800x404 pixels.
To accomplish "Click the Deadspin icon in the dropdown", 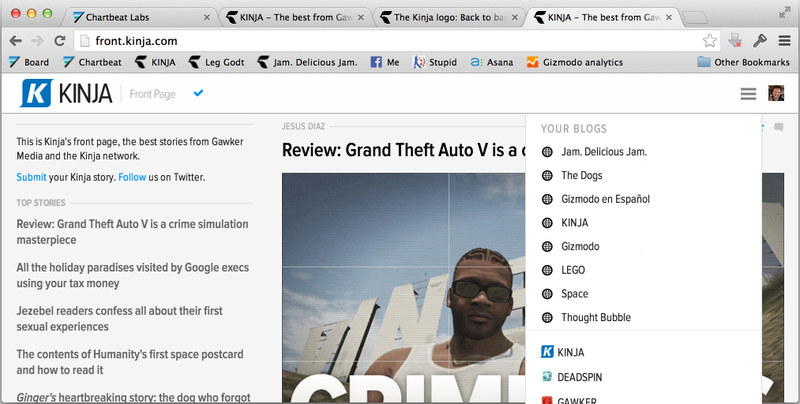I will 547,377.
